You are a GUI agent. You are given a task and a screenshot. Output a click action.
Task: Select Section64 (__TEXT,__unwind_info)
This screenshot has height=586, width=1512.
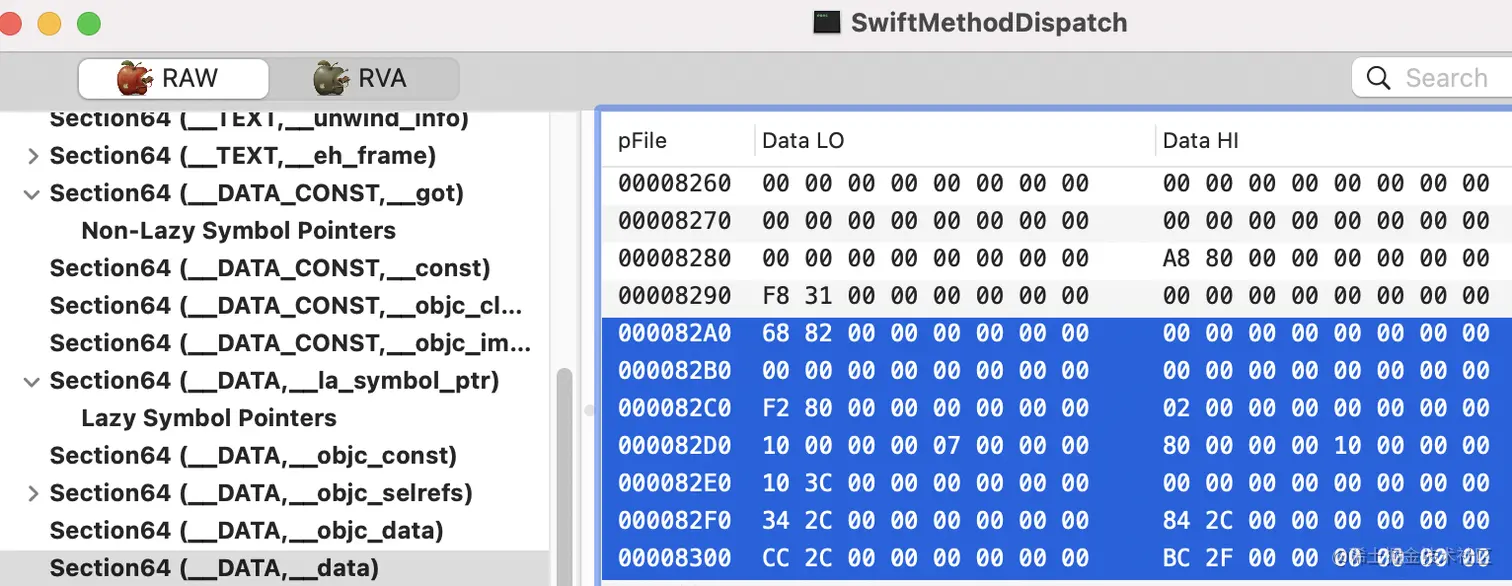point(259,119)
